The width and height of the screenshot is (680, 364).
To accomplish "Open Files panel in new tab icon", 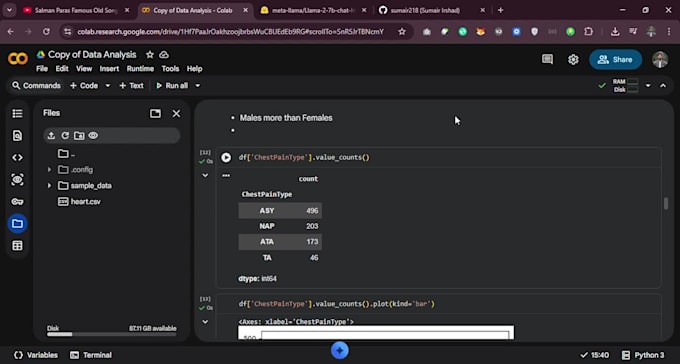I will tap(155, 113).
